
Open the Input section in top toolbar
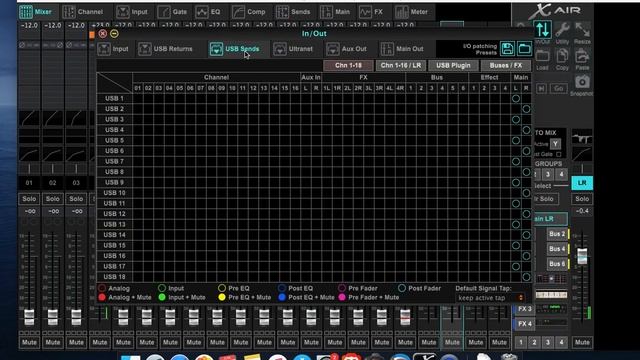pyautogui.click(x=132, y=12)
